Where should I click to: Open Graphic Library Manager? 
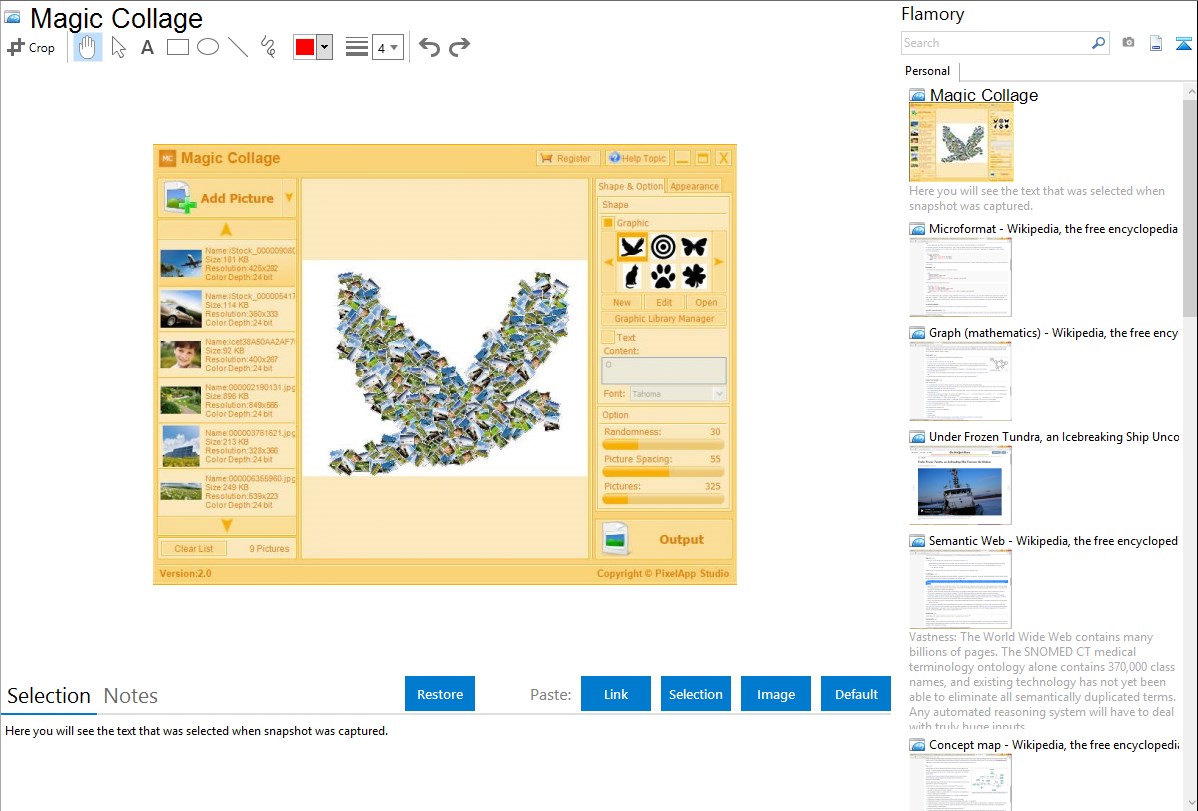(664, 319)
